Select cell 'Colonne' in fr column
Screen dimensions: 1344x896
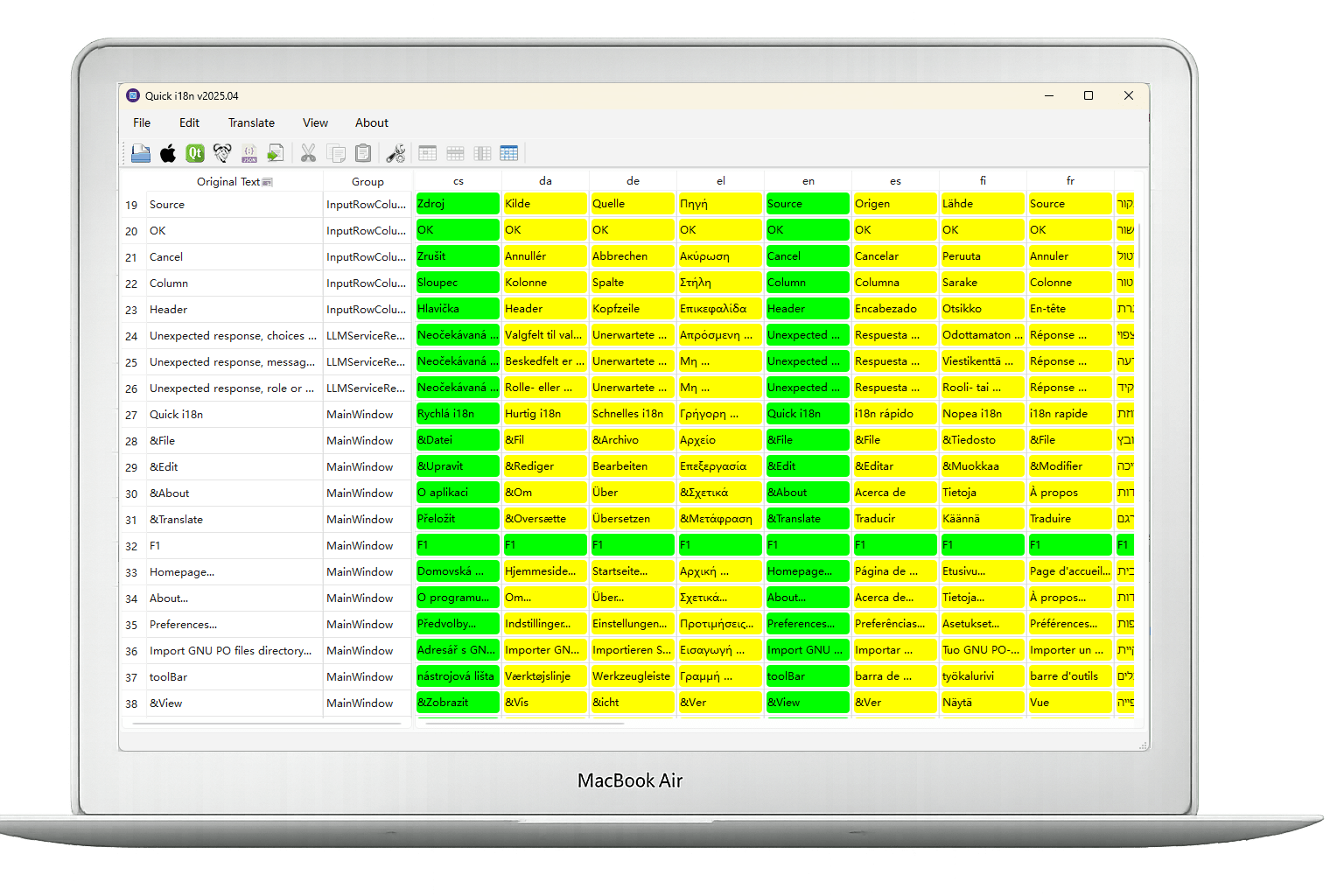tap(1070, 283)
